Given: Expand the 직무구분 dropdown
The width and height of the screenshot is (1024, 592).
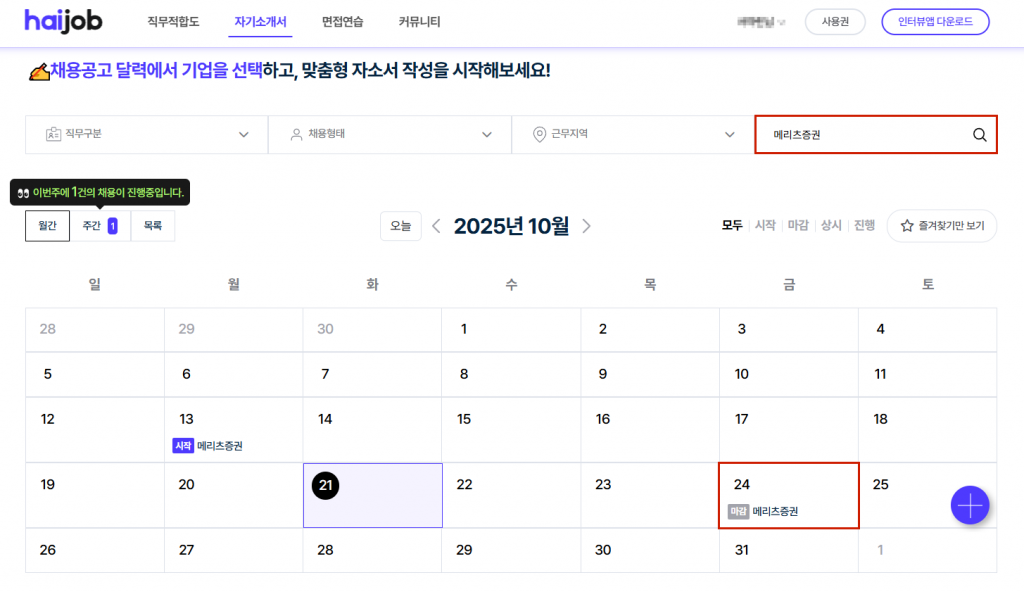Looking at the screenshot, I should [146, 135].
